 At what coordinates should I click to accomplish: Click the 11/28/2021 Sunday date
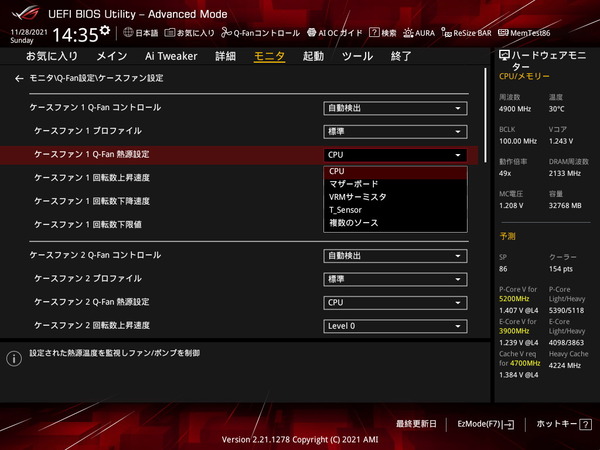[x=29, y=36]
